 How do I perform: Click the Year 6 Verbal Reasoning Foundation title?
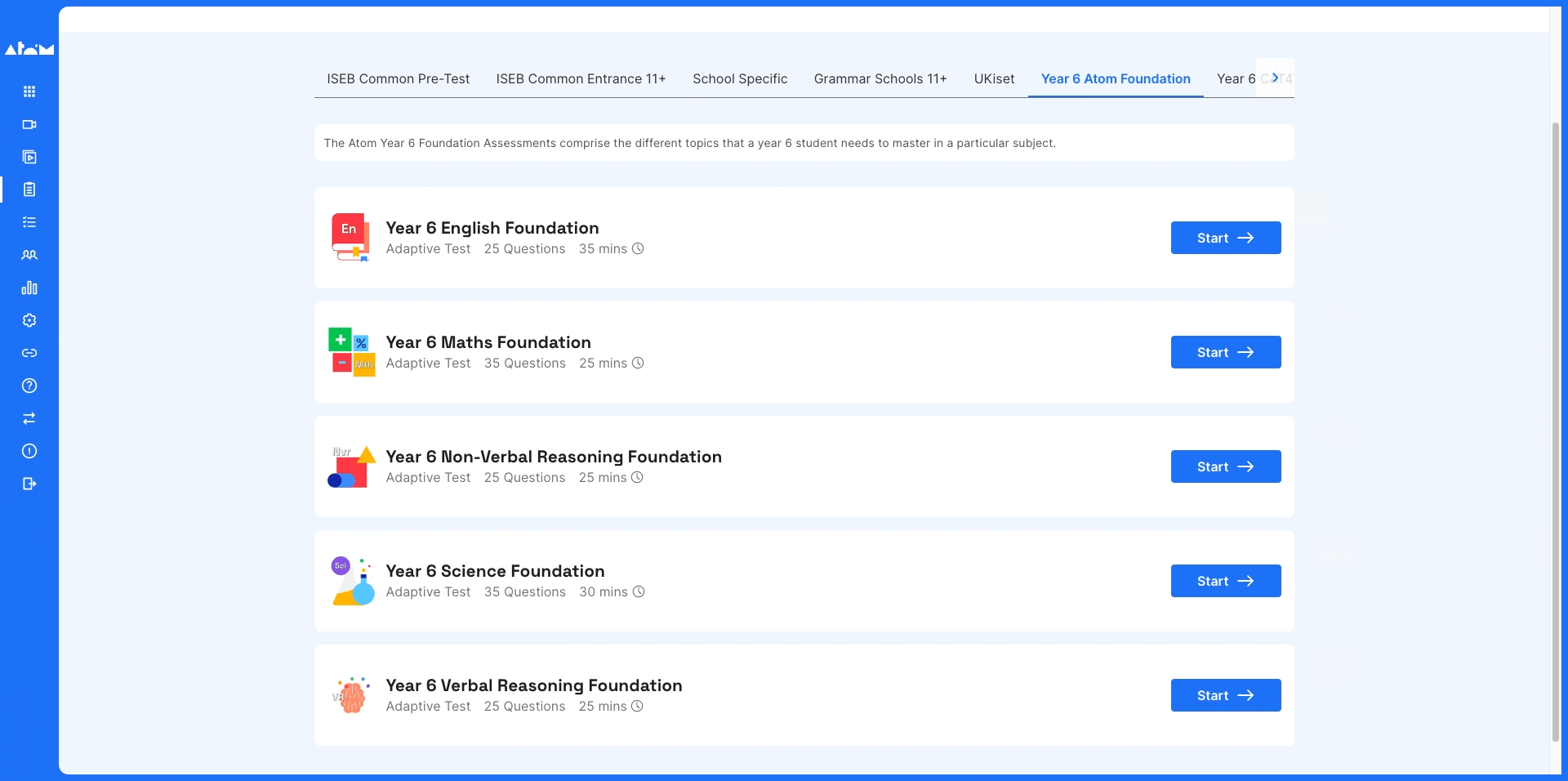pos(534,685)
